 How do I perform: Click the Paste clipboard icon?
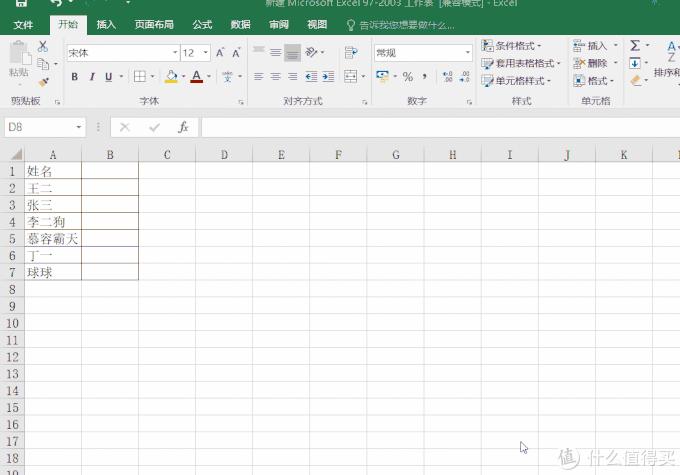tap(19, 53)
